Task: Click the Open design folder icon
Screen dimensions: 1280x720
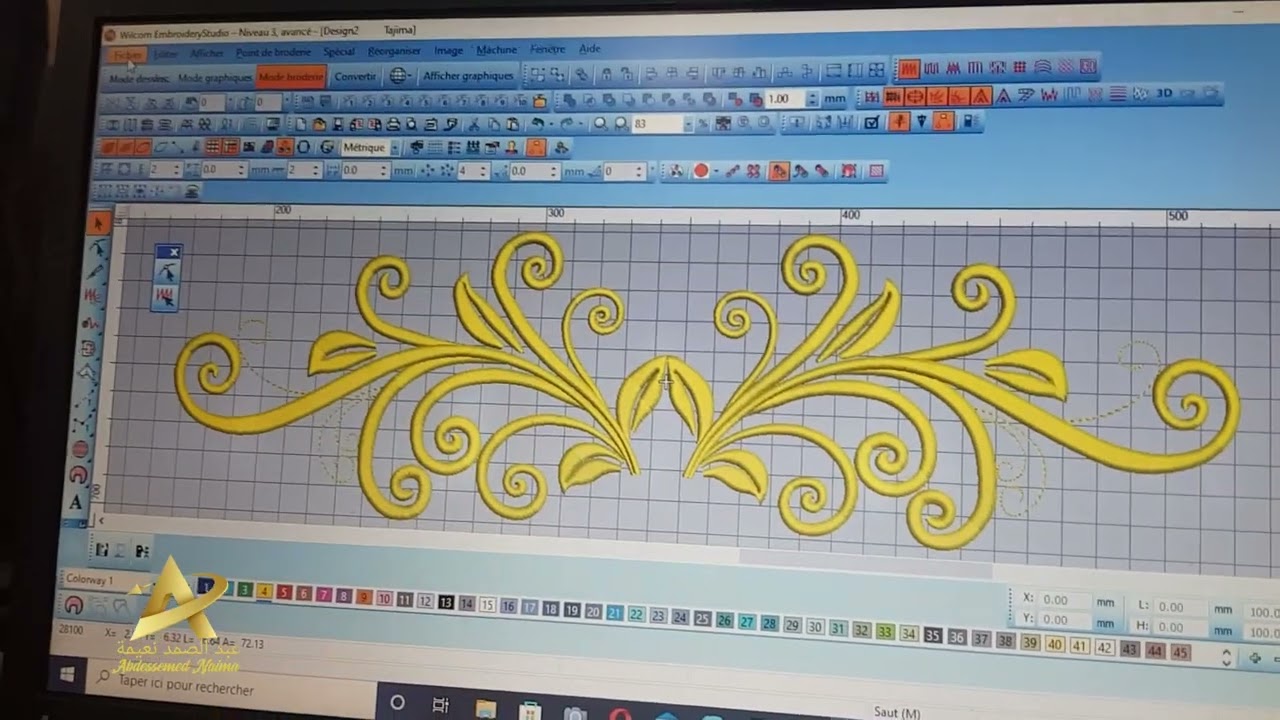Action: 319,125
